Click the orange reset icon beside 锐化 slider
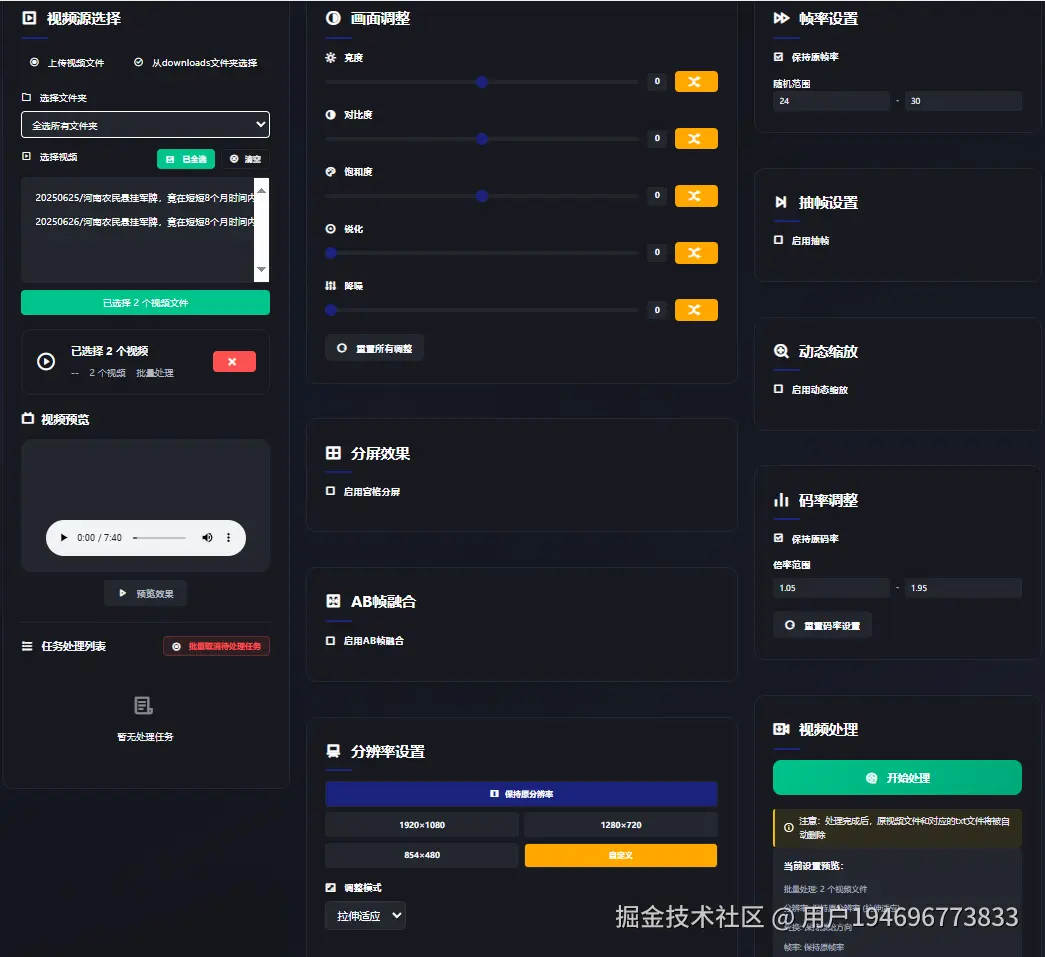Image resolution: width=1045 pixels, height=957 pixels. [x=696, y=252]
